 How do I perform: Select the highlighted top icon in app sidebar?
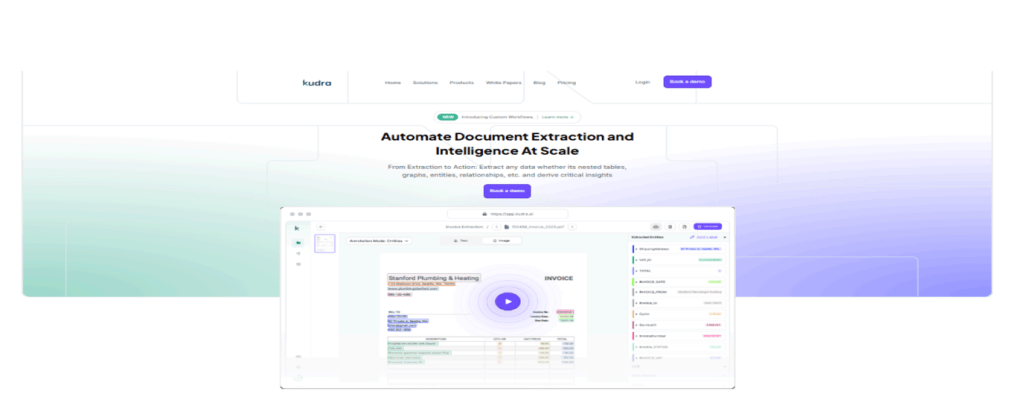click(297, 243)
